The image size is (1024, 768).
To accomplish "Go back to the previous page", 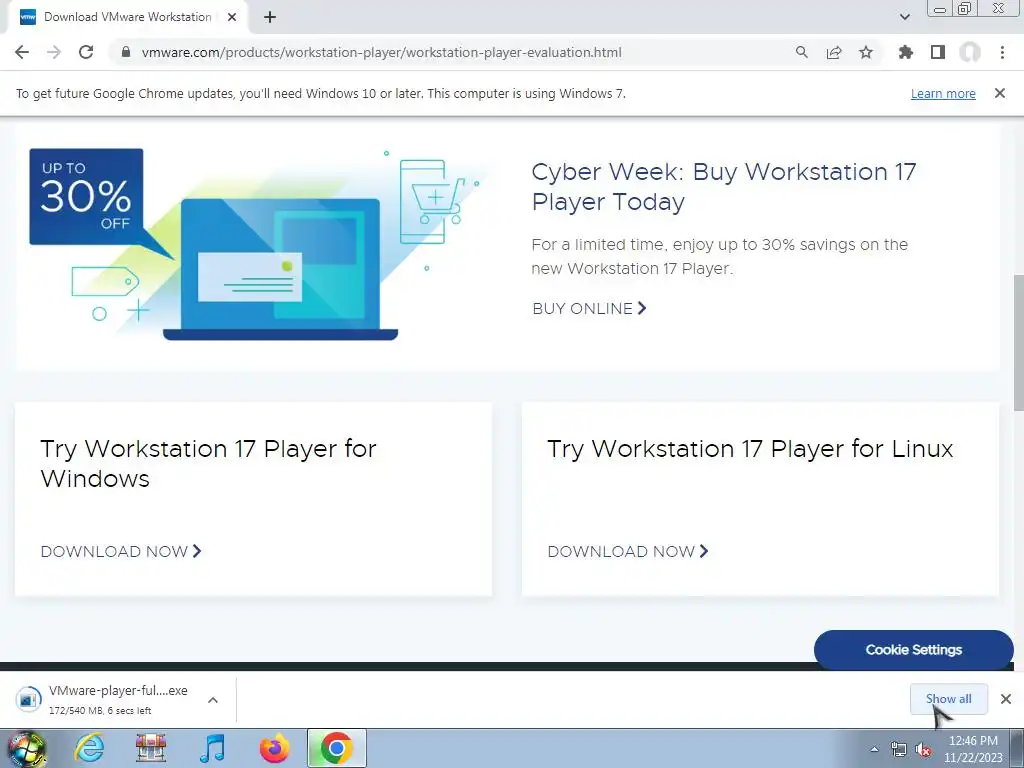I will click(22, 52).
